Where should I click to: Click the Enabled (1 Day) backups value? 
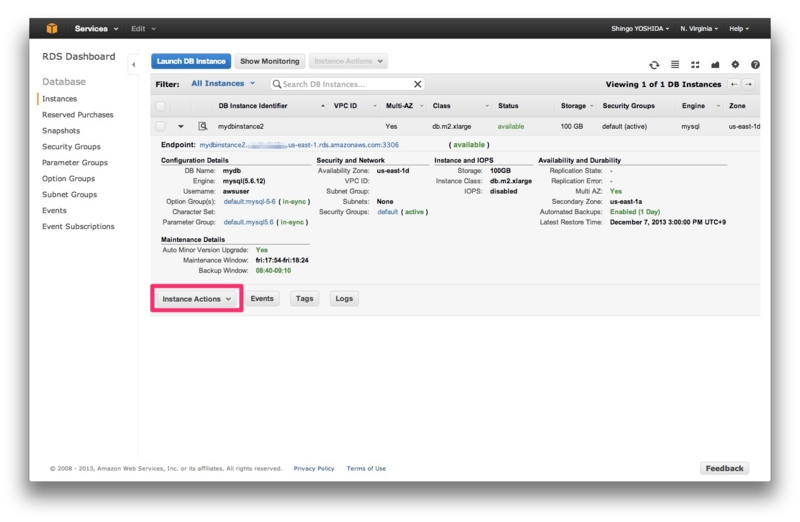pos(635,212)
